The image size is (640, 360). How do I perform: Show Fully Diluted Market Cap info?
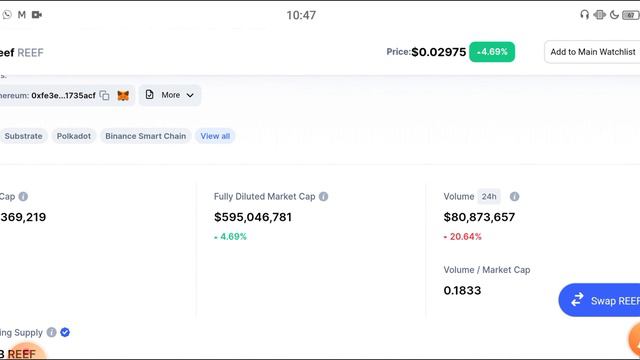coord(323,196)
